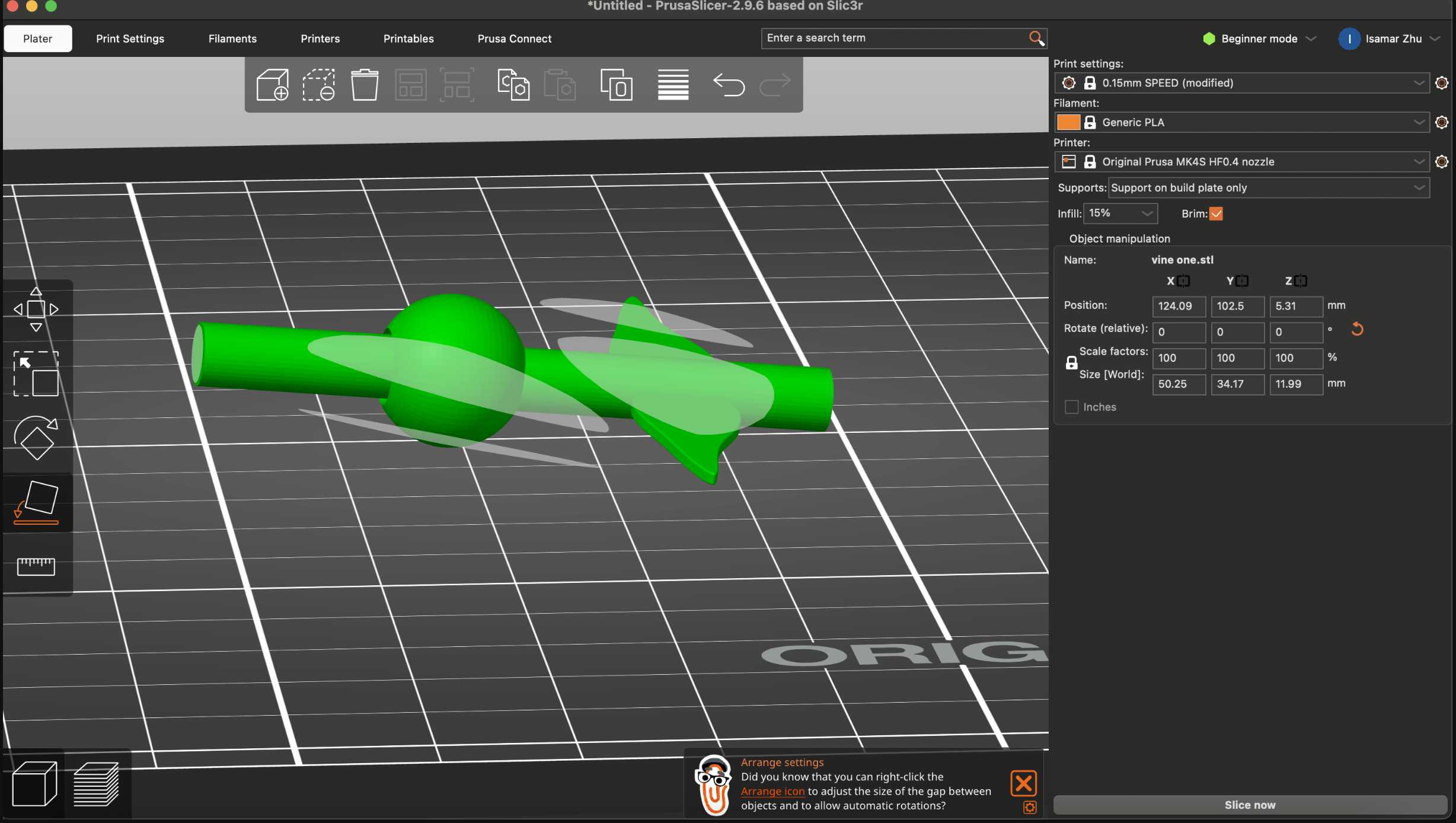This screenshot has height=823, width=1456.
Task: Go to the Prusa Connect tab
Action: (x=515, y=39)
